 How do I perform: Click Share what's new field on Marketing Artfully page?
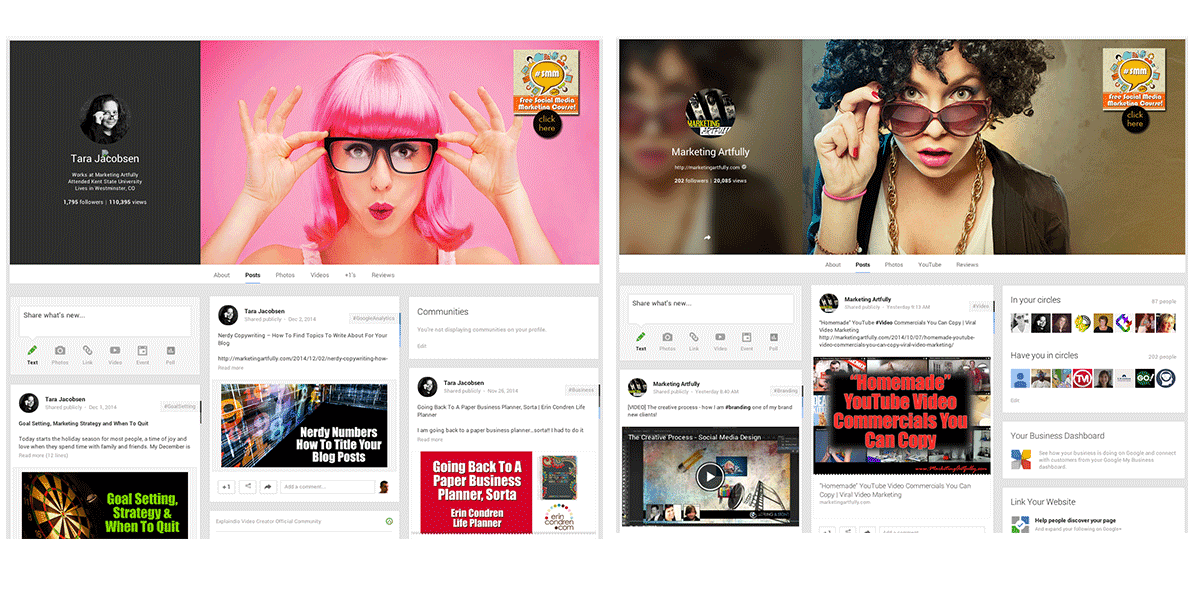click(711, 307)
